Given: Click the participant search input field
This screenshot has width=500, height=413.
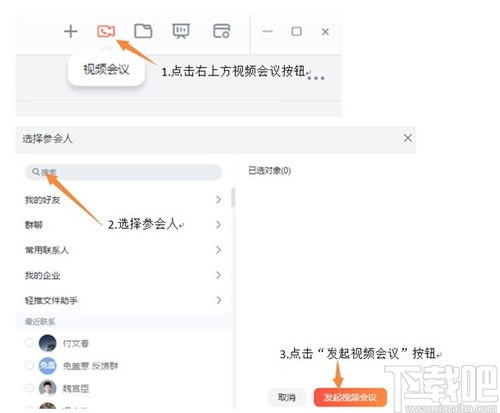Looking at the screenshot, I should tap(123, 172).
